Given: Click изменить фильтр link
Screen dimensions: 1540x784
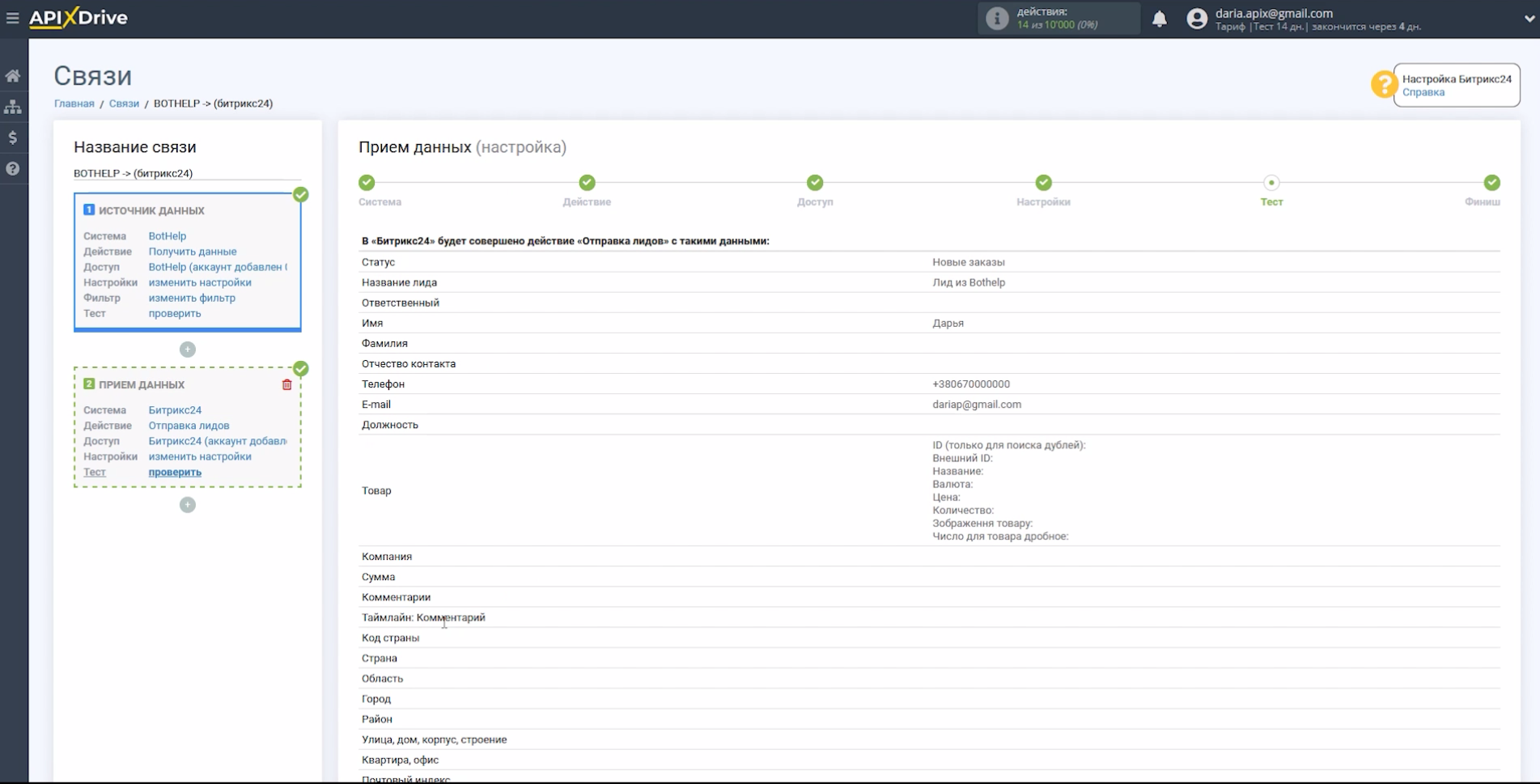Looking at the screenshot, I should (192, 298).
